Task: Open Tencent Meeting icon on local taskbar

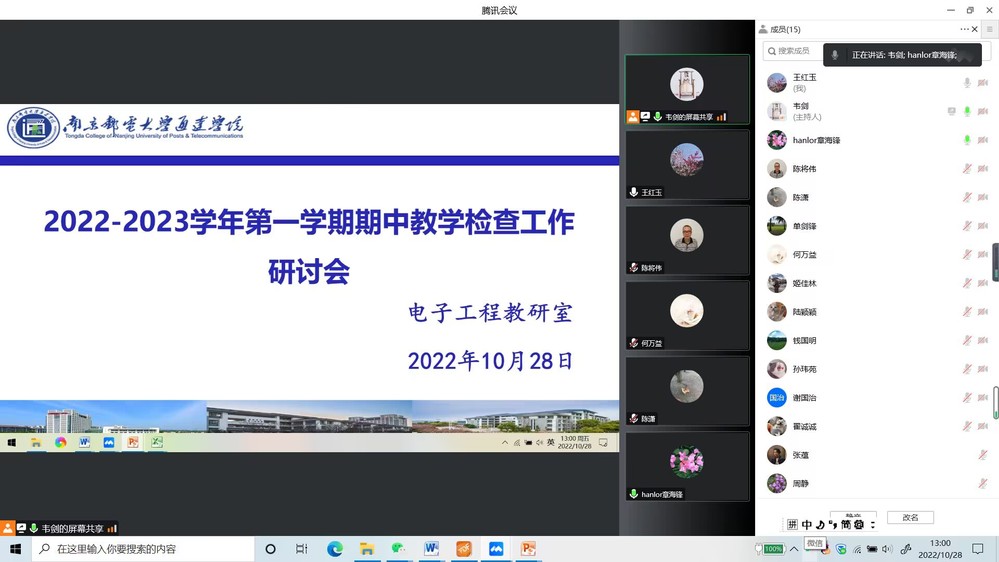Action: [496, 549]
